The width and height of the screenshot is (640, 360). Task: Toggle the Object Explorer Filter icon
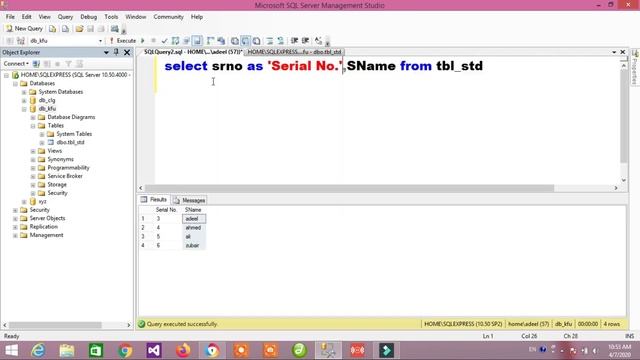coord(69,64)
